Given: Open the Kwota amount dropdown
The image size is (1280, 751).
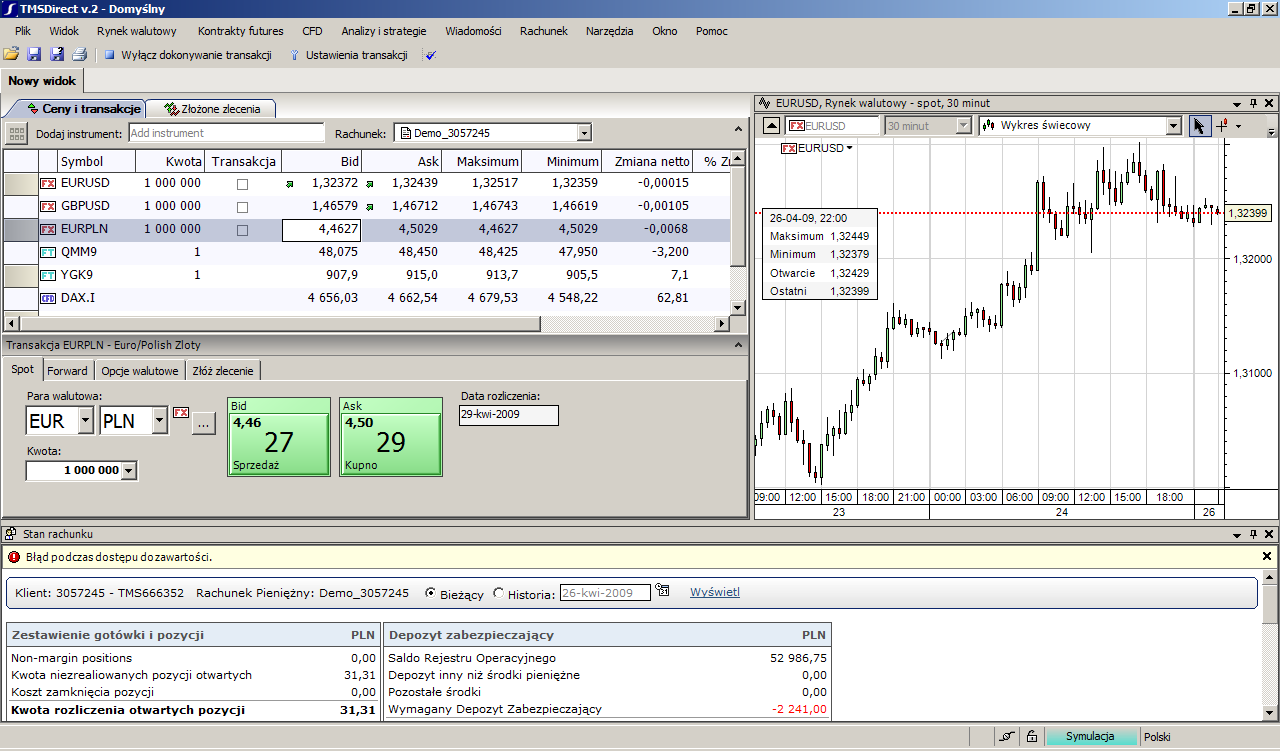Looking at the screenshot, I should point(128,470).
